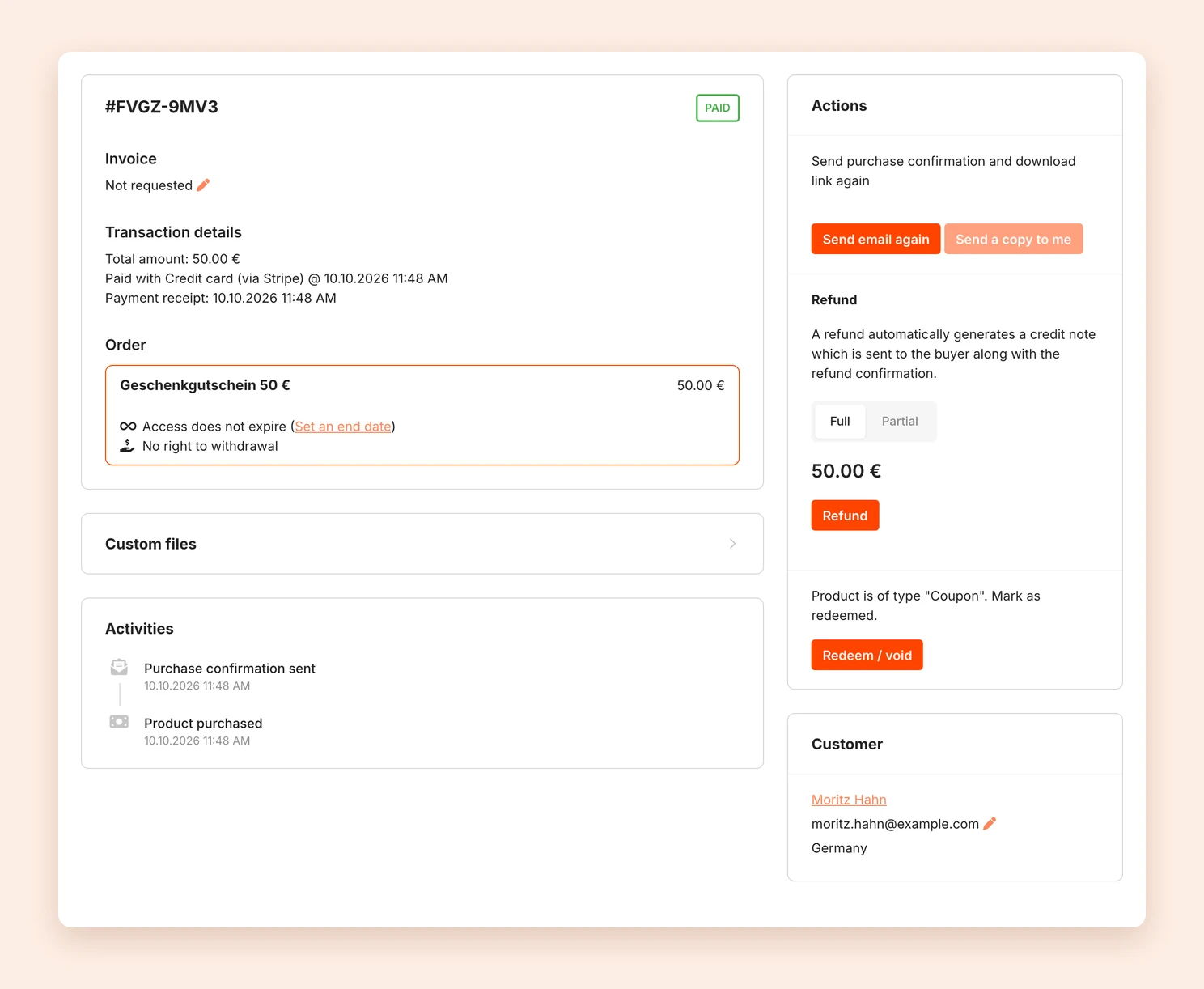Image resolution: width=1204 pixels, height=989 pixels.
Task: Edit customer email pencil icon
Action: (x=990, y=823)
